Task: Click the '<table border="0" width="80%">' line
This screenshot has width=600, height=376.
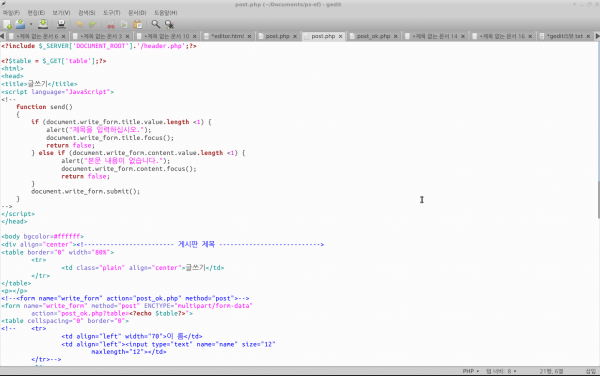Action: (x=57, y=252)
